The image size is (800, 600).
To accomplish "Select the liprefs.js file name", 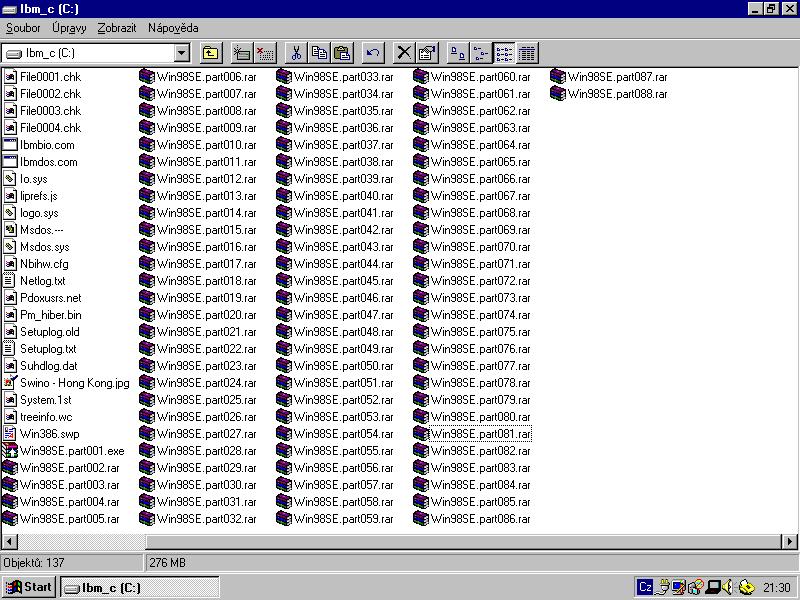I will 38,196.
